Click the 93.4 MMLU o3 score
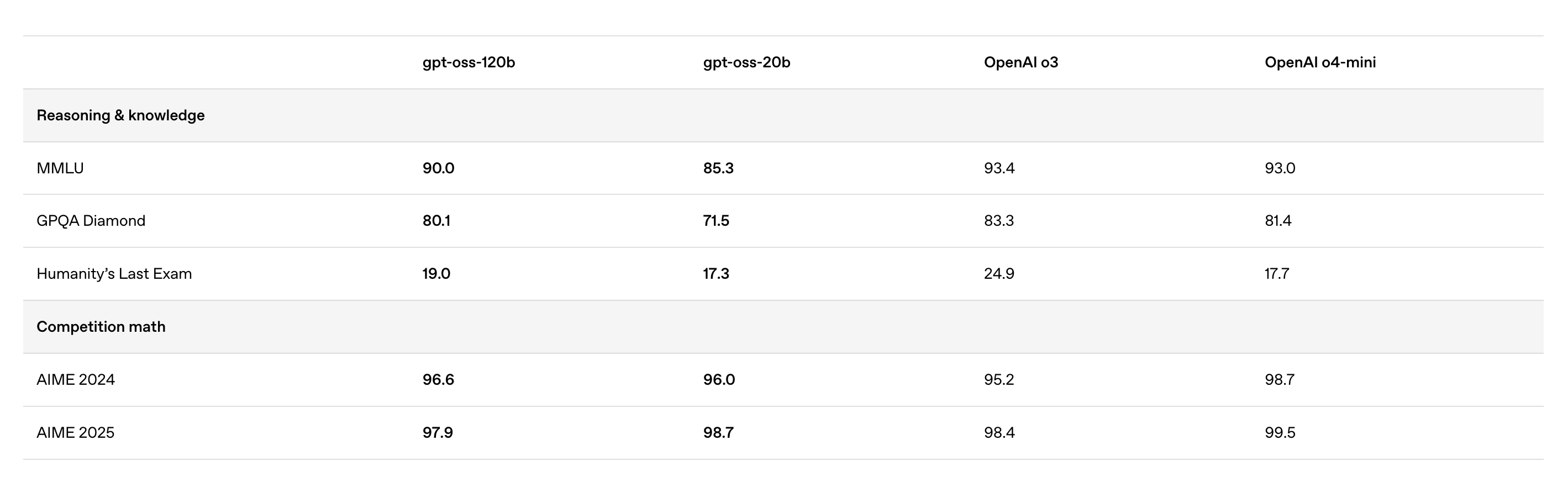Screen dimensions: 1568x488 999,168
